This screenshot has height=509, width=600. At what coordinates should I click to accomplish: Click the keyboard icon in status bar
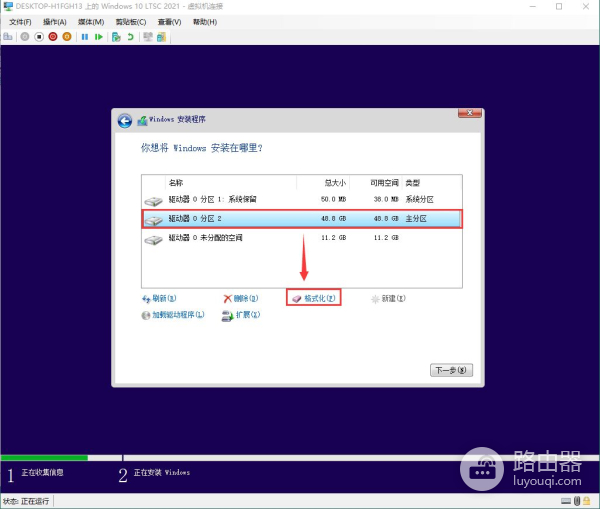566,501
